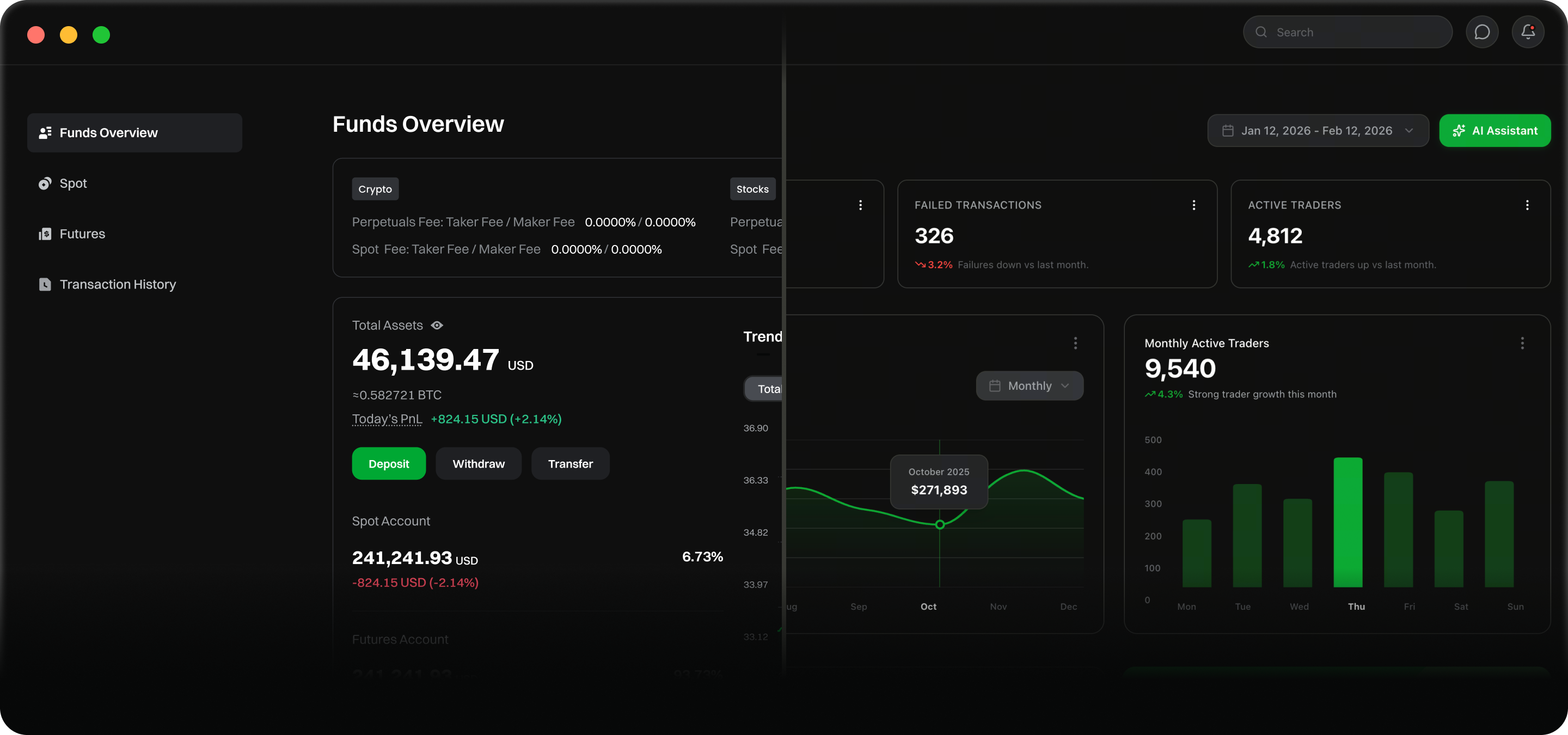The height and width of the screenshot is (735, 1568).
Task: Click the Futures icon in the sidebar
Action: pos(45,234)
